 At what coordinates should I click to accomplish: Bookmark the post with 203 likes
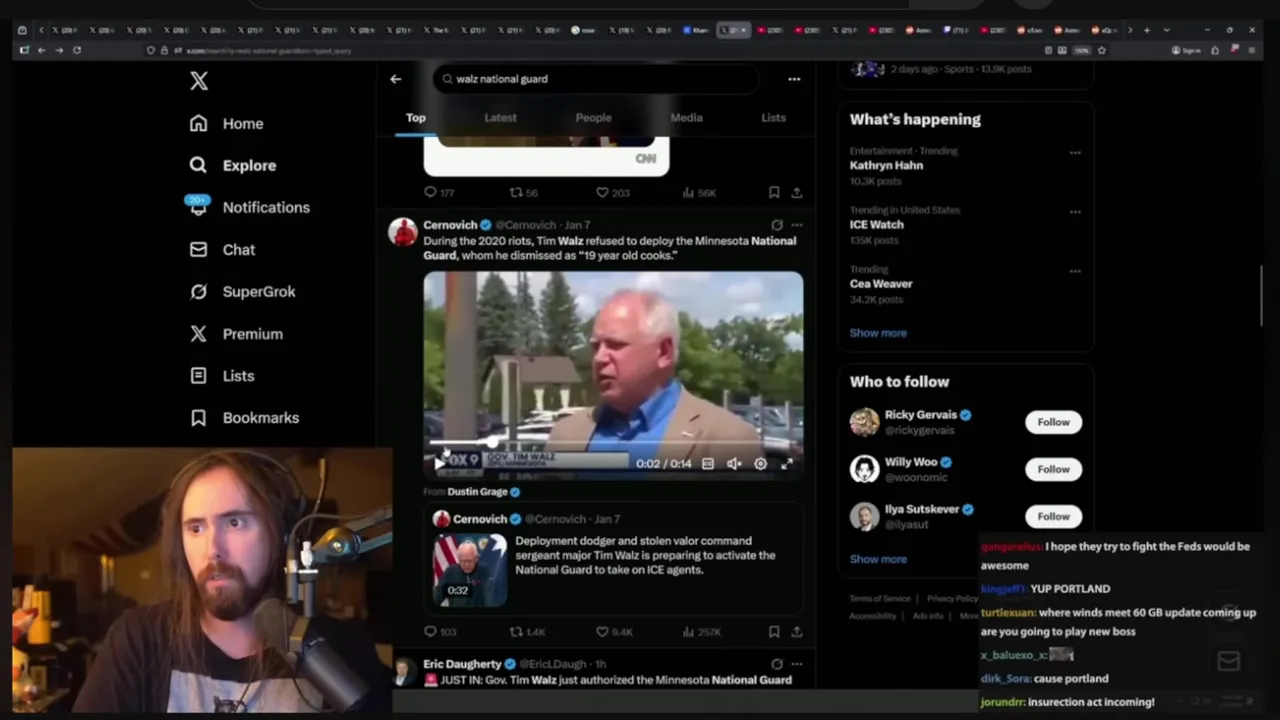(774, 192)
